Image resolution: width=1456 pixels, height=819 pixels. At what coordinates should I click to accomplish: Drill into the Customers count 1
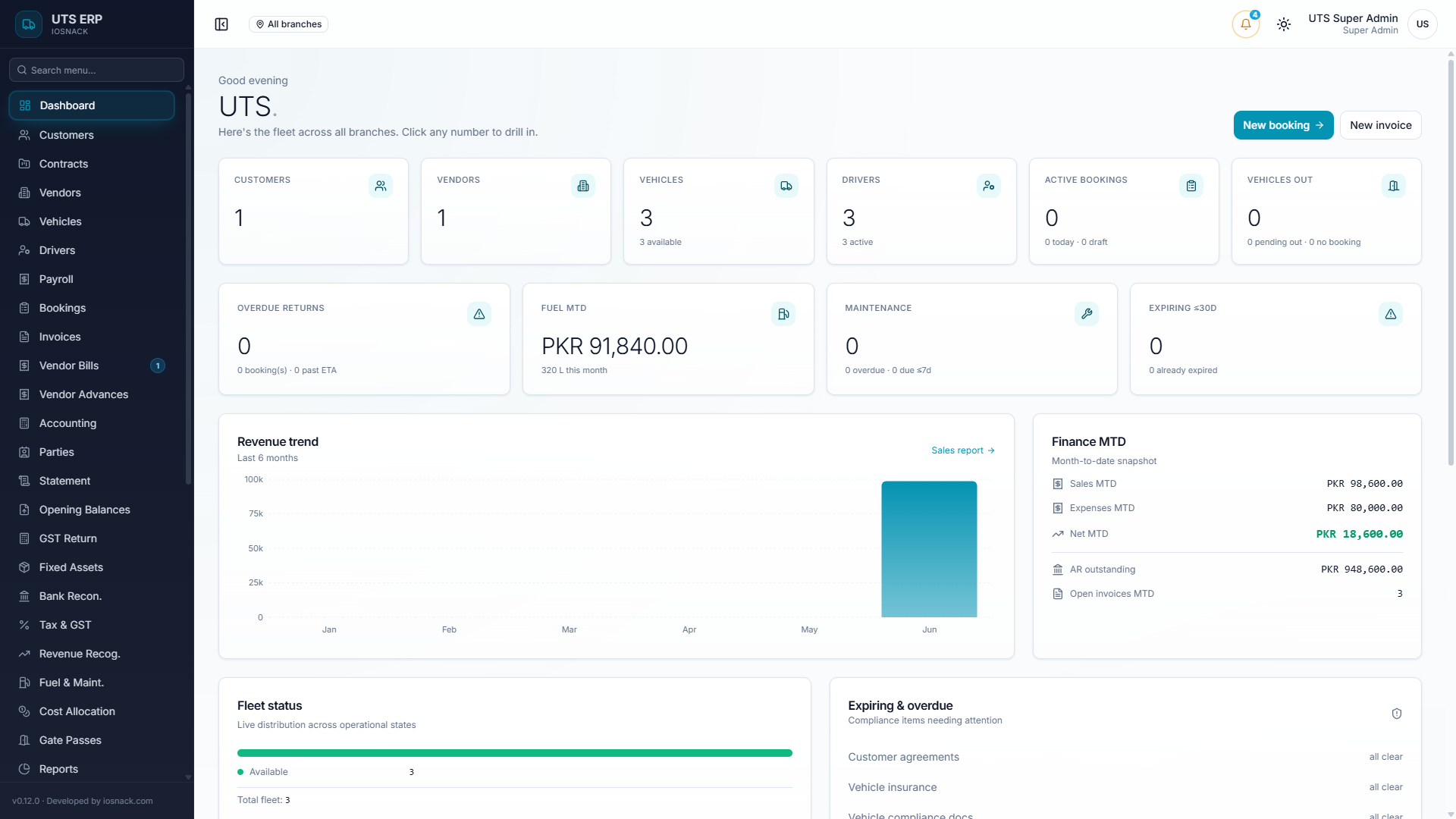pyautogui.click(x=239, y=218)
